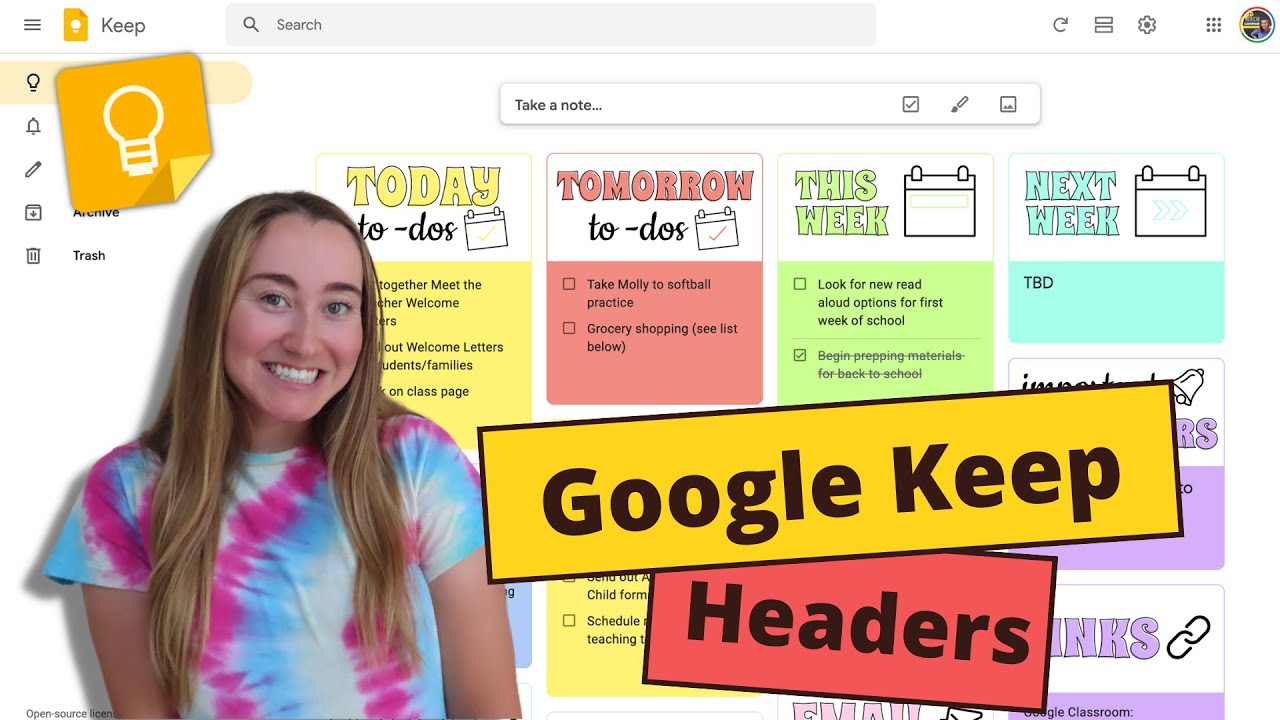Uncheck 'Begin prepping materials for back to school'
Screen dimensions: 1280x720
pos(800,355)
